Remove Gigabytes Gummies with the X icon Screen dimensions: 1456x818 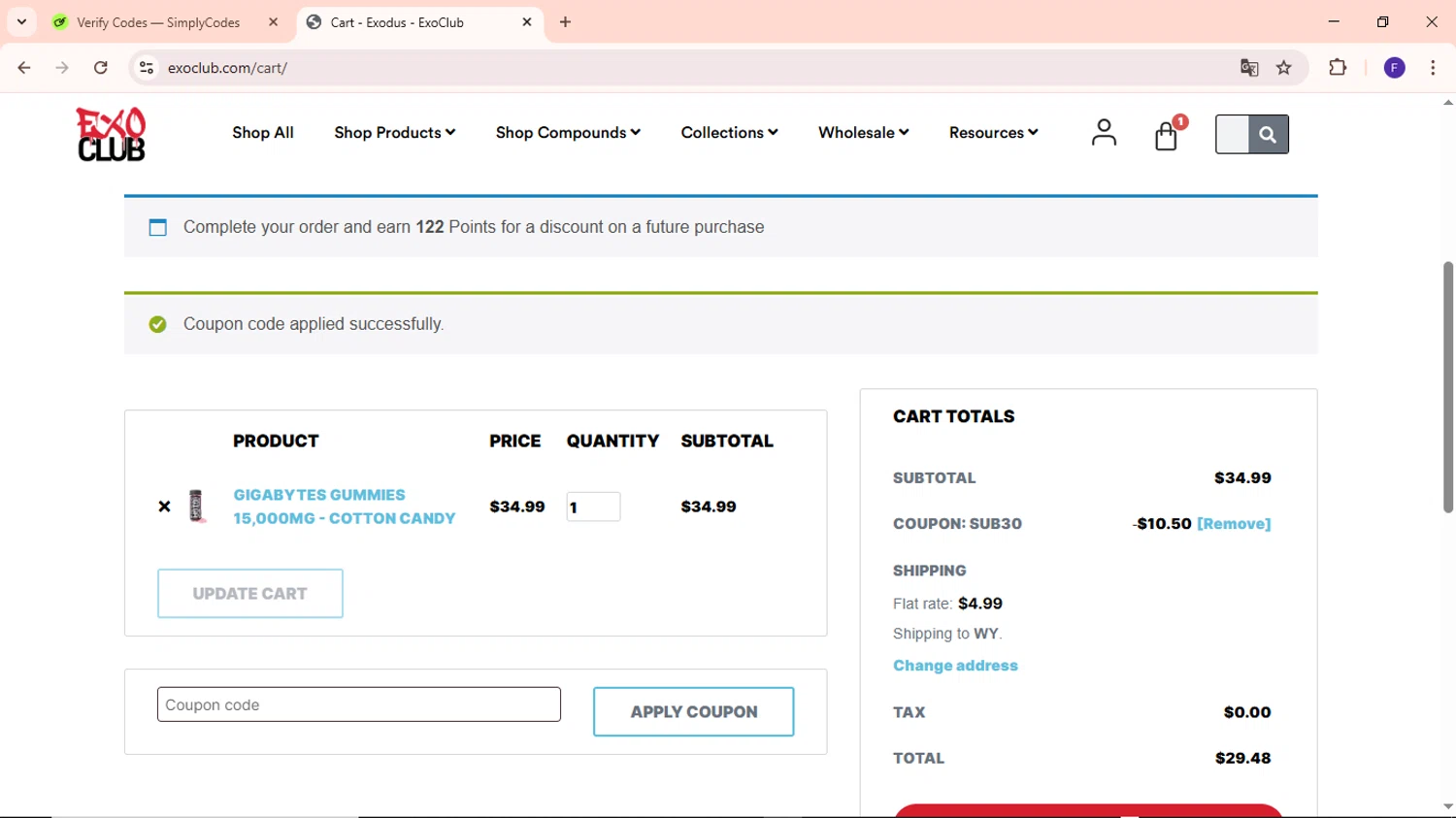click(x=164, y=507)
